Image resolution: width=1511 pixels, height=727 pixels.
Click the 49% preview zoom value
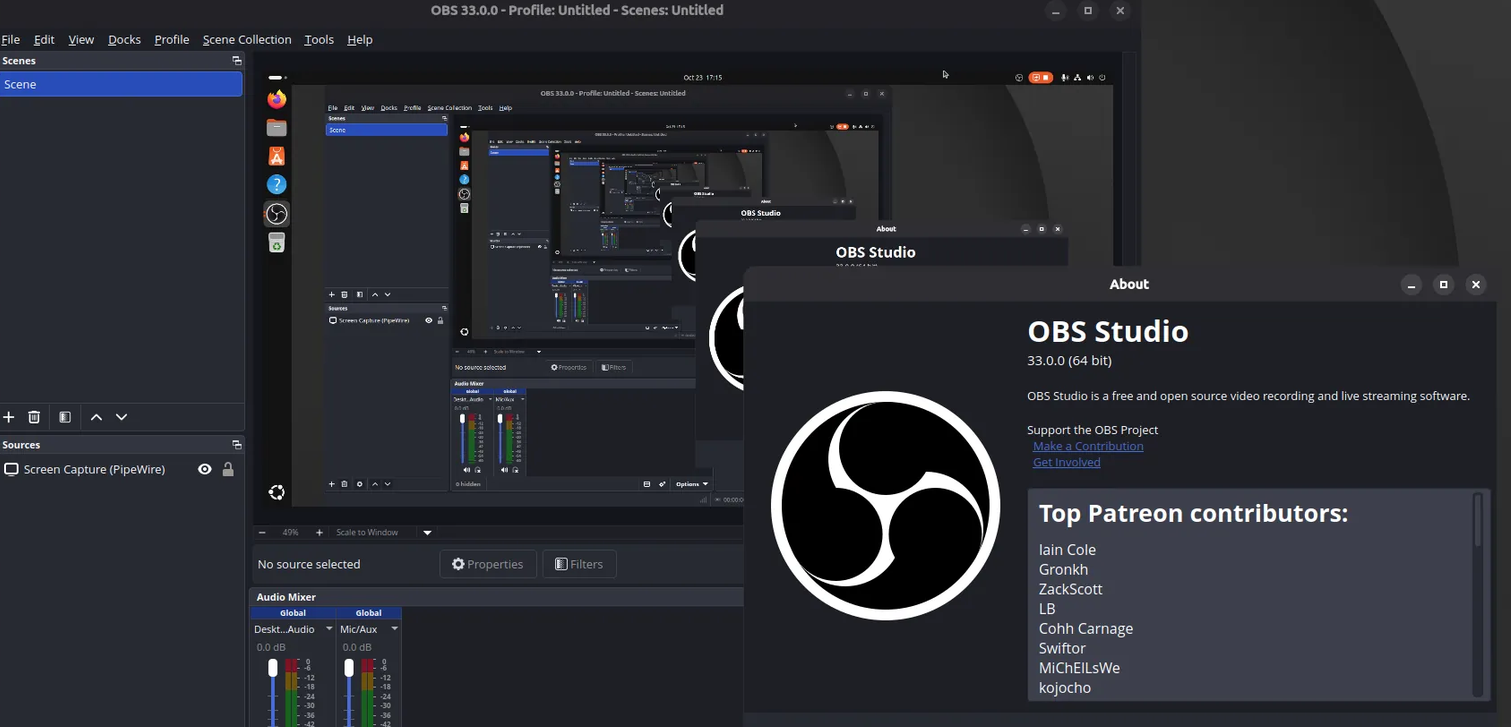(290, 533)
